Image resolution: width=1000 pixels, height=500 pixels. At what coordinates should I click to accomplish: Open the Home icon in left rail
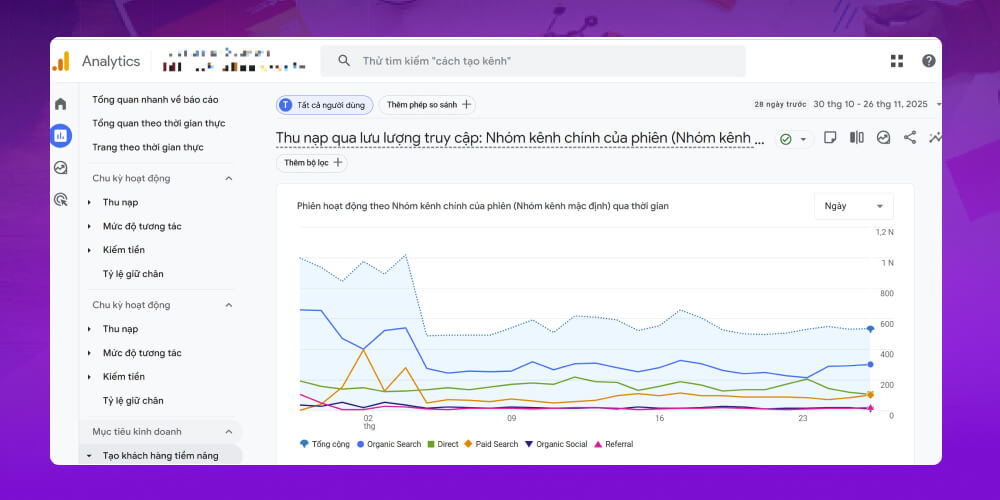(61, 104)
